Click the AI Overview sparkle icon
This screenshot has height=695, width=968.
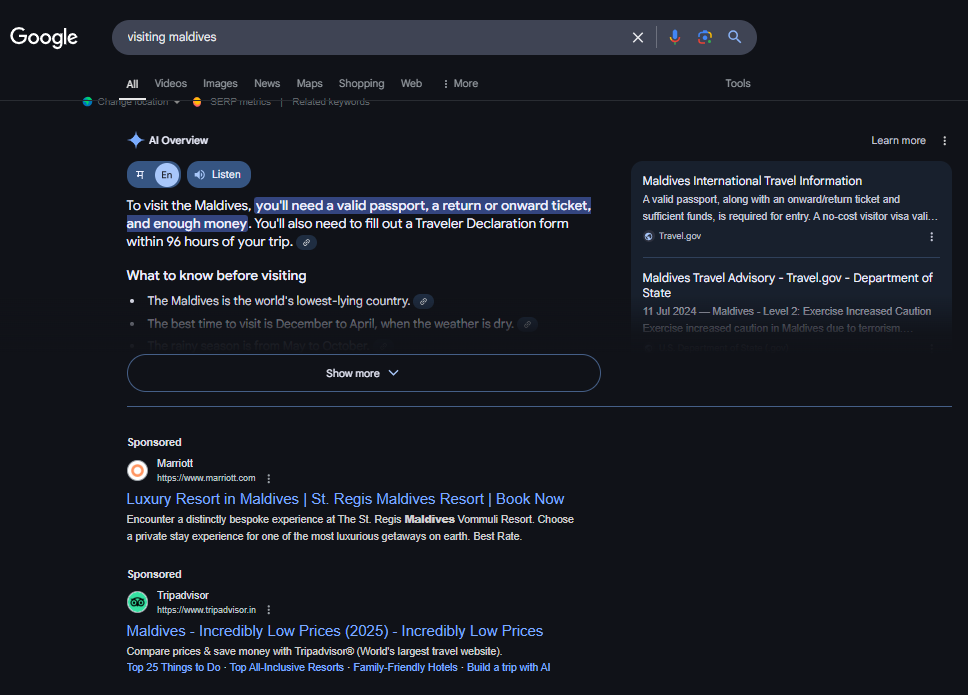click(x=136, y=140)
